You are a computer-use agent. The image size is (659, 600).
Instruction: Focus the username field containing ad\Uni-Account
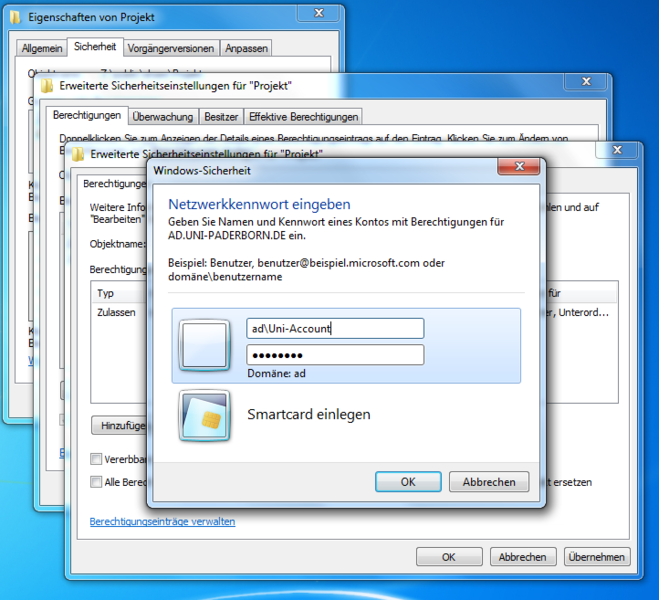pos(335,328)
